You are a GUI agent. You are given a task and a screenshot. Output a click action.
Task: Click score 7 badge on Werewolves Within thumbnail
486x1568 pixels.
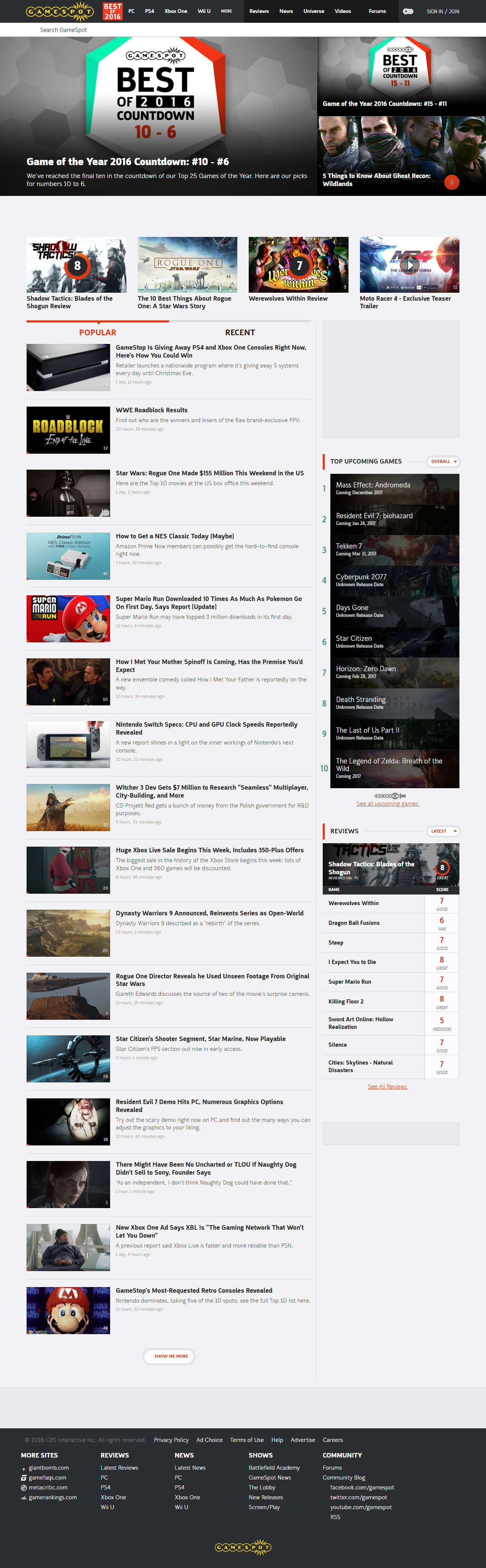tap(299, 265)
